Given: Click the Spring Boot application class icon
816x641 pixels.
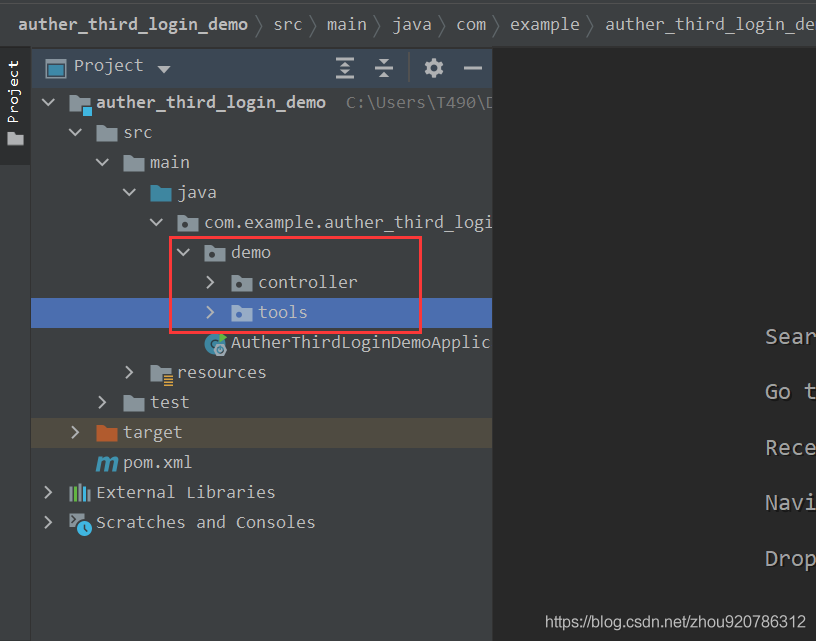Looking at the screenshot, I should point(215,344).
